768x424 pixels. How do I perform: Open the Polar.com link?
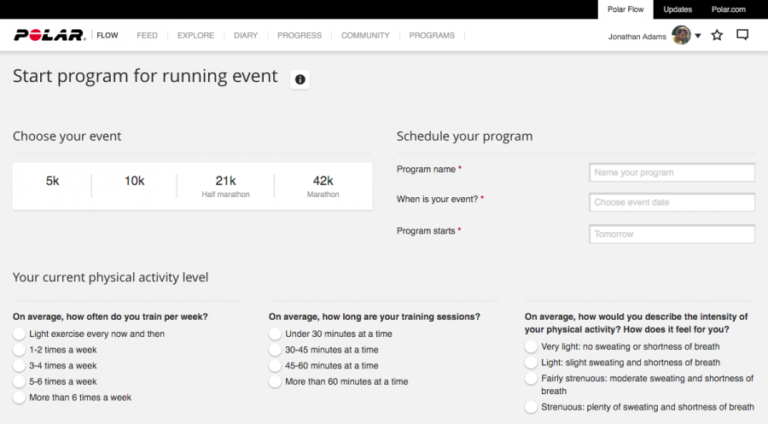(x=728, y=9)
